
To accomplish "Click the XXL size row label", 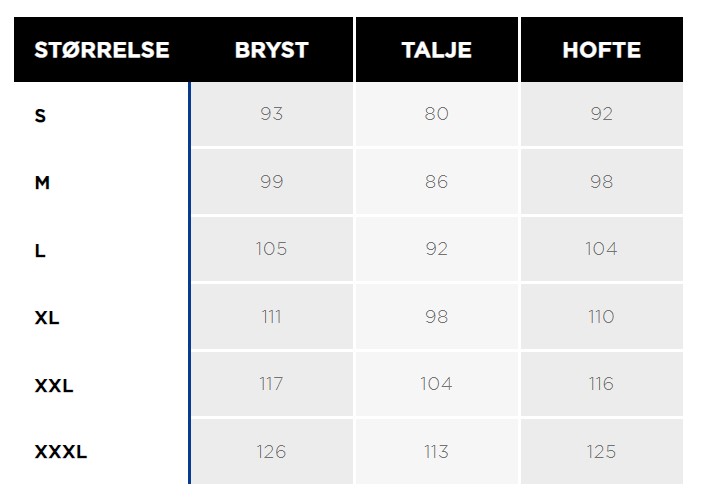I will coord(54,386).
